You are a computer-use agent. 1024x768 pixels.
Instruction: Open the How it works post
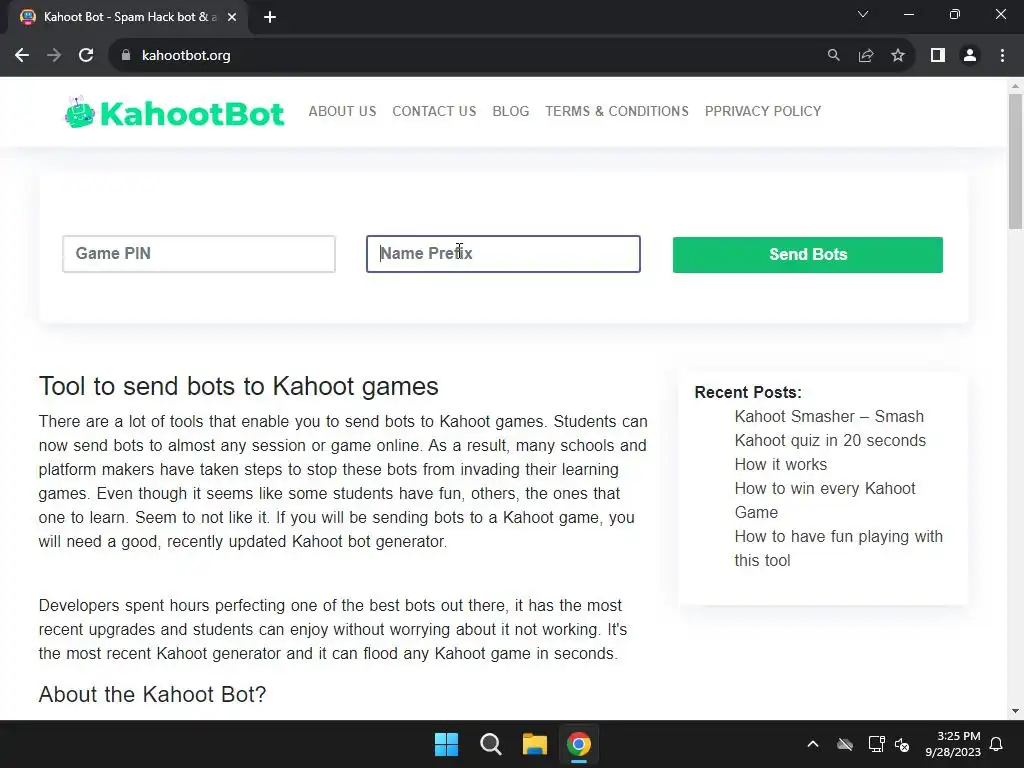click(x=780, y=464)
